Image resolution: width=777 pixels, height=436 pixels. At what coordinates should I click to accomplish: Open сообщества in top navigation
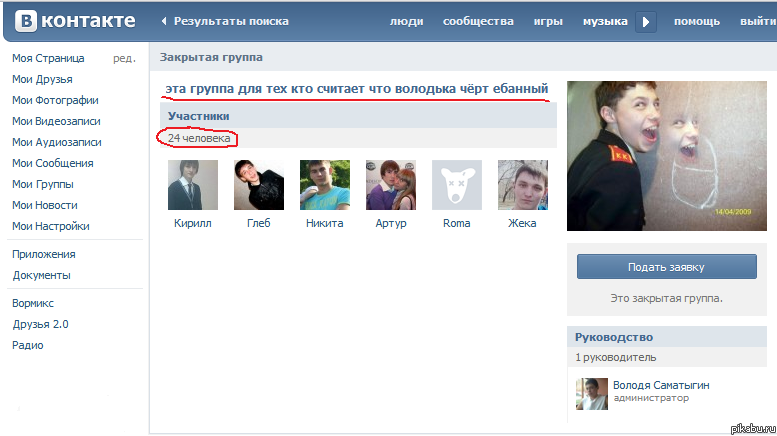(478, 21)
